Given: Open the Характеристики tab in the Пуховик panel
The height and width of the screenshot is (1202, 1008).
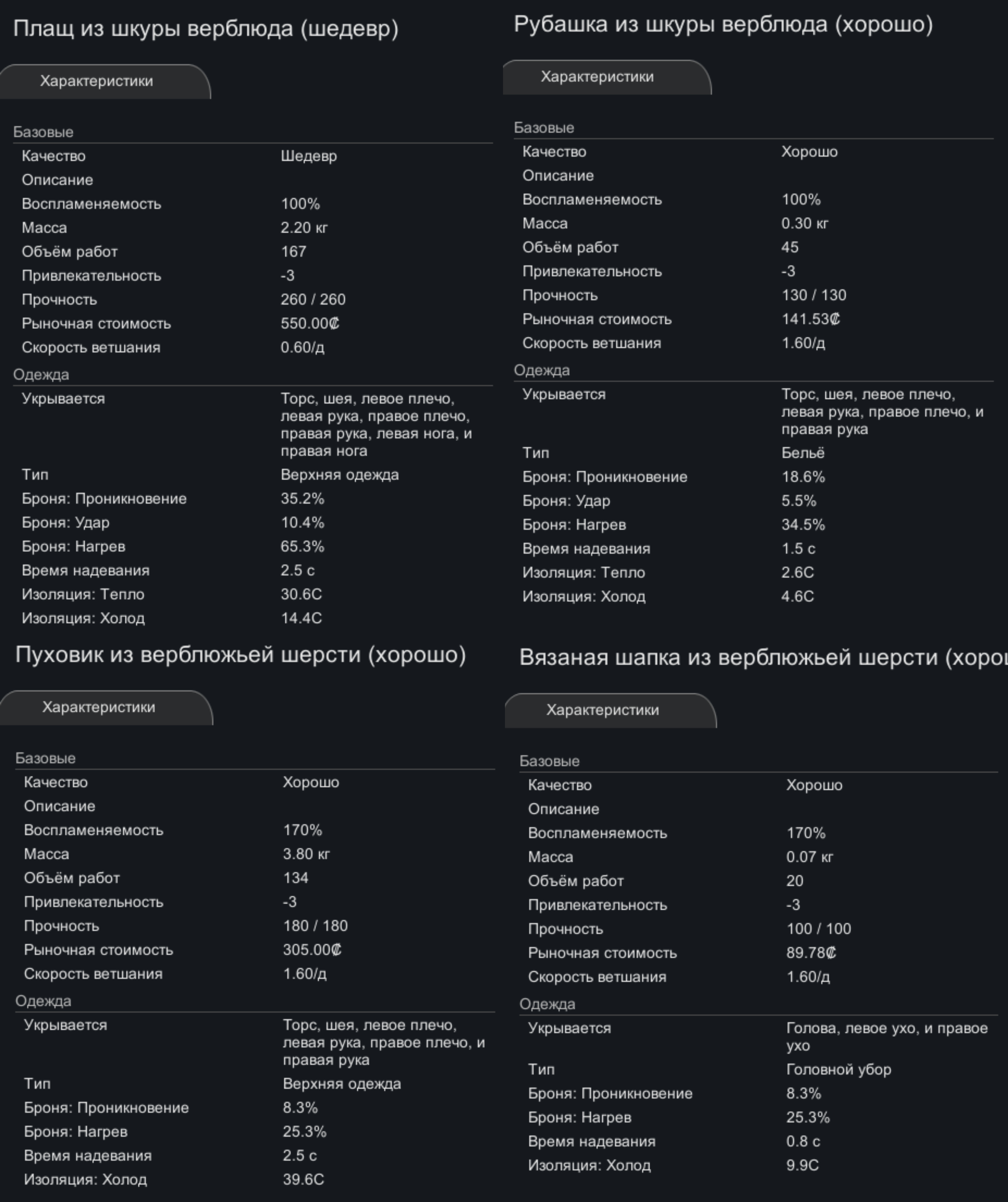Looking at the screenshot, I should (99, 708).
